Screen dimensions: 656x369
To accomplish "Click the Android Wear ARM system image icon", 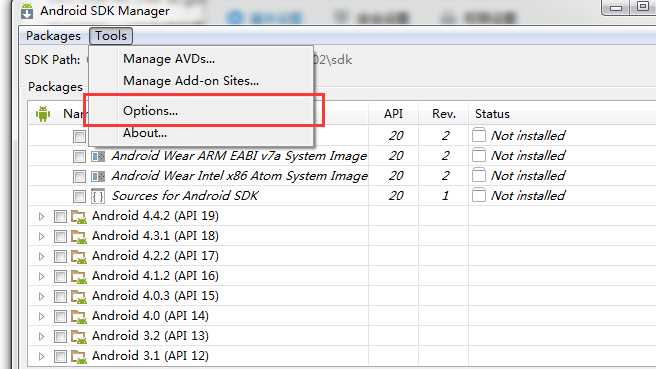I will (98, 156).
